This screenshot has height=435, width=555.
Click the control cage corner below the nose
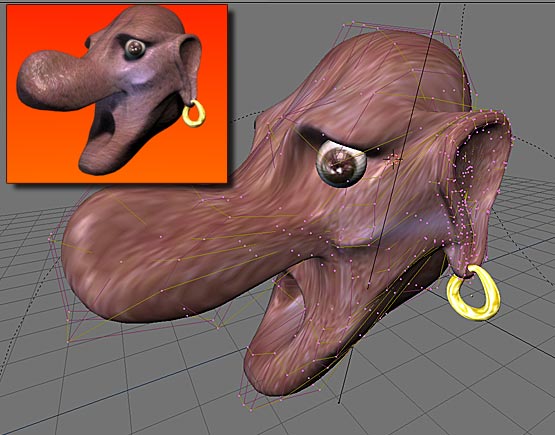(69, 341)
